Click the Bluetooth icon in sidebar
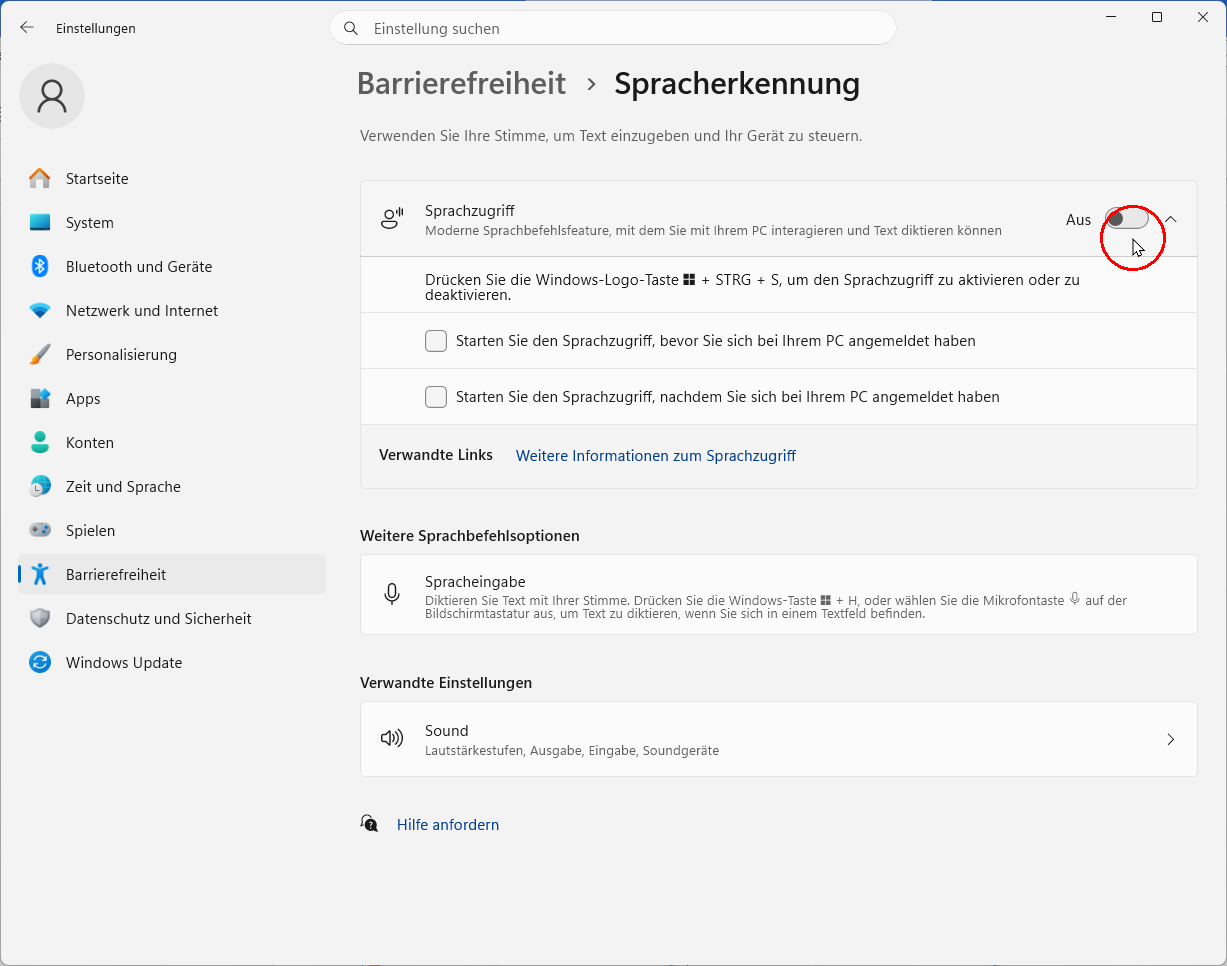Screen dimensions: 1227x966 40,267
